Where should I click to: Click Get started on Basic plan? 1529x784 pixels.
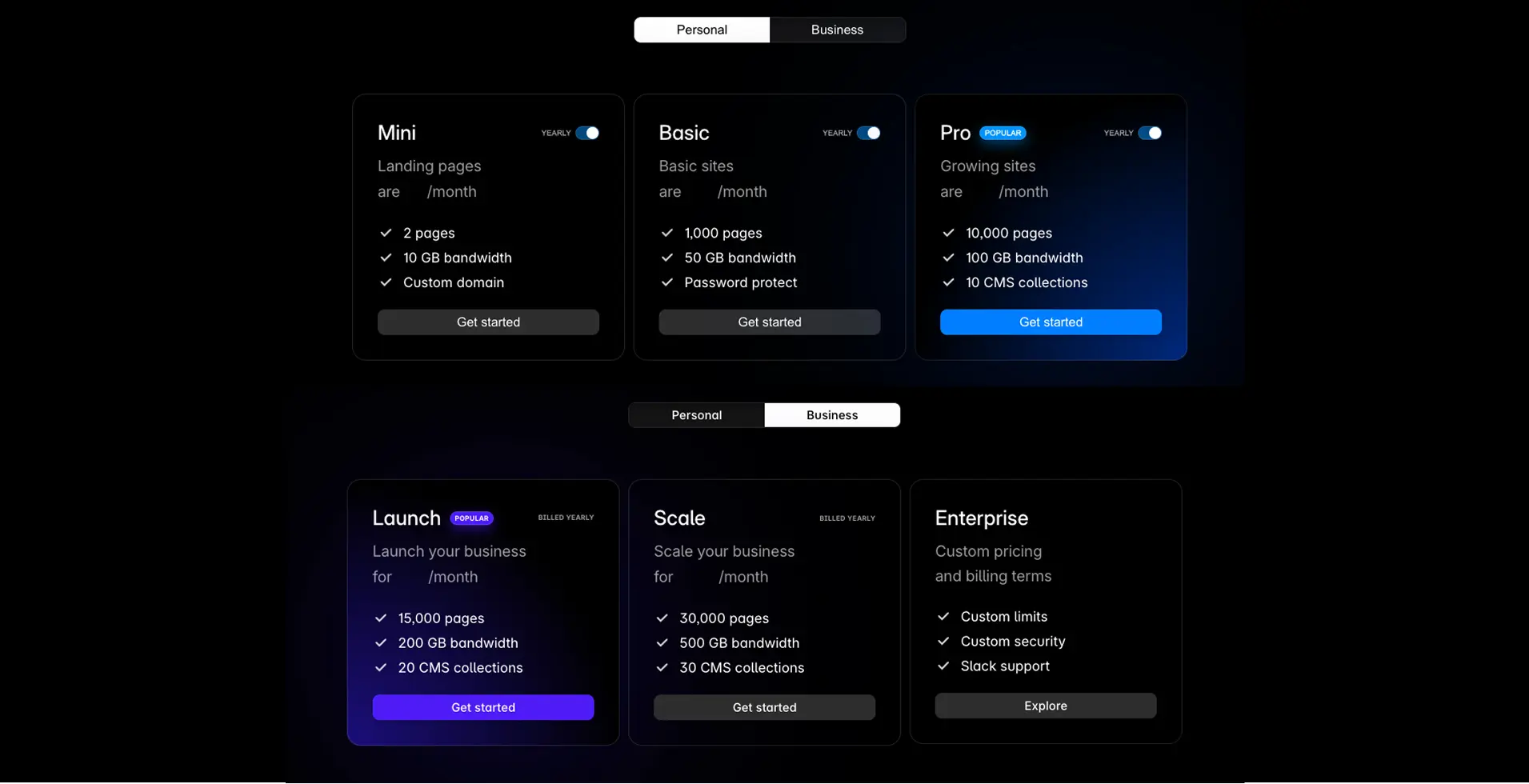point(770,322)
